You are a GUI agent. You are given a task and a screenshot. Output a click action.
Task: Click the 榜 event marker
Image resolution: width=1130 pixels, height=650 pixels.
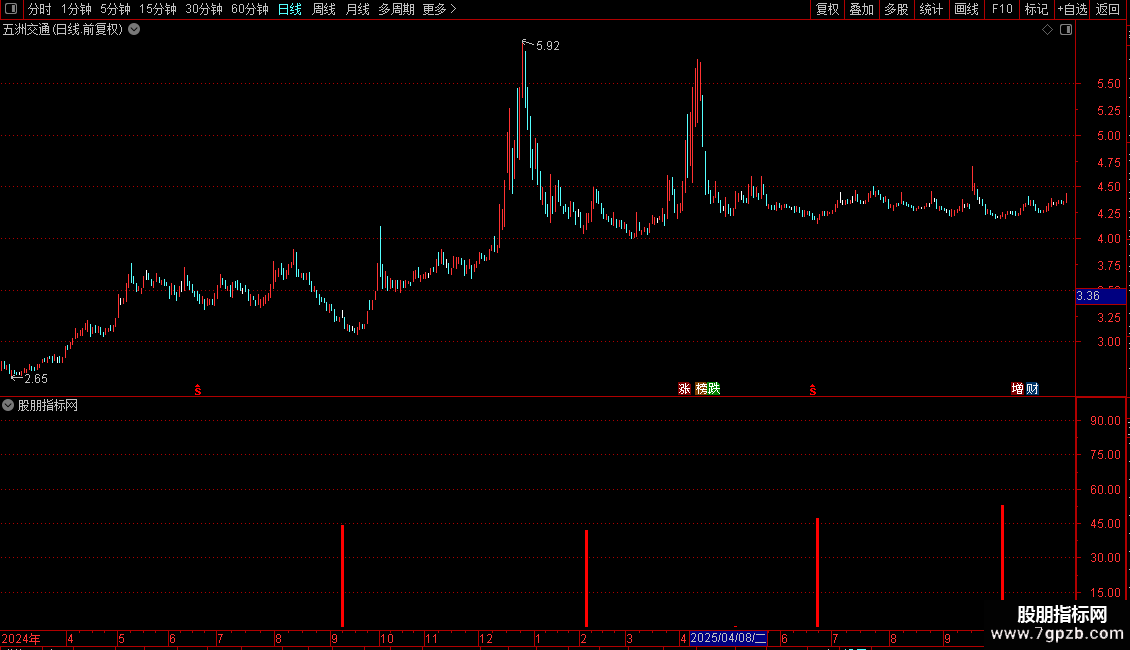coord(701,388)
